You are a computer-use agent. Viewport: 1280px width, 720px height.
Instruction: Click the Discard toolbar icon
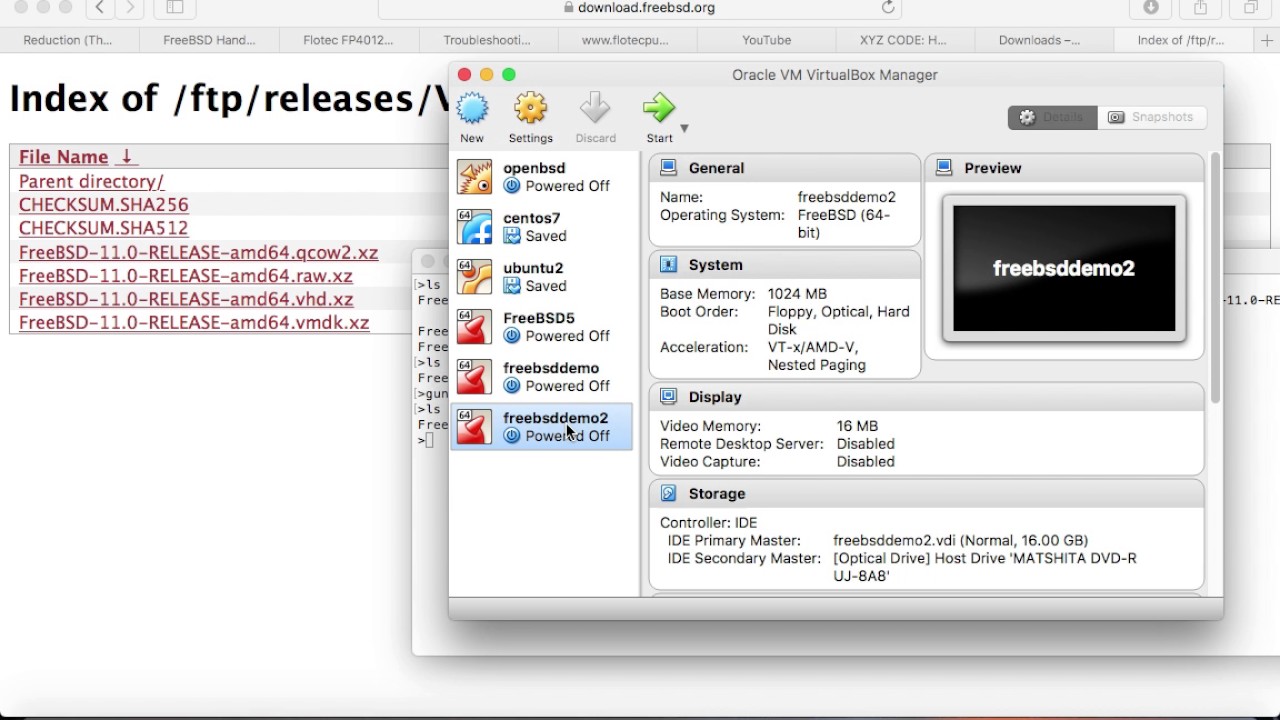point(595,108)
